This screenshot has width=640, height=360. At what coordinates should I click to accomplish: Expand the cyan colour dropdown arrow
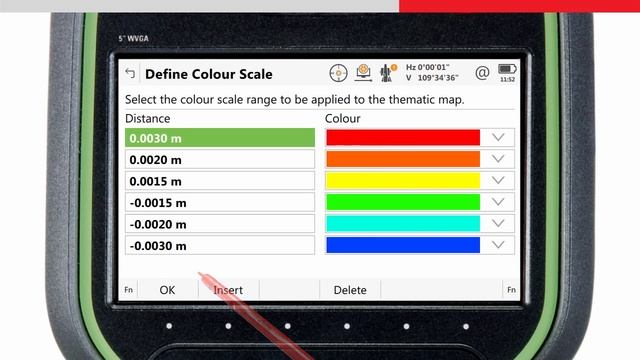click(x=498, y=223)
